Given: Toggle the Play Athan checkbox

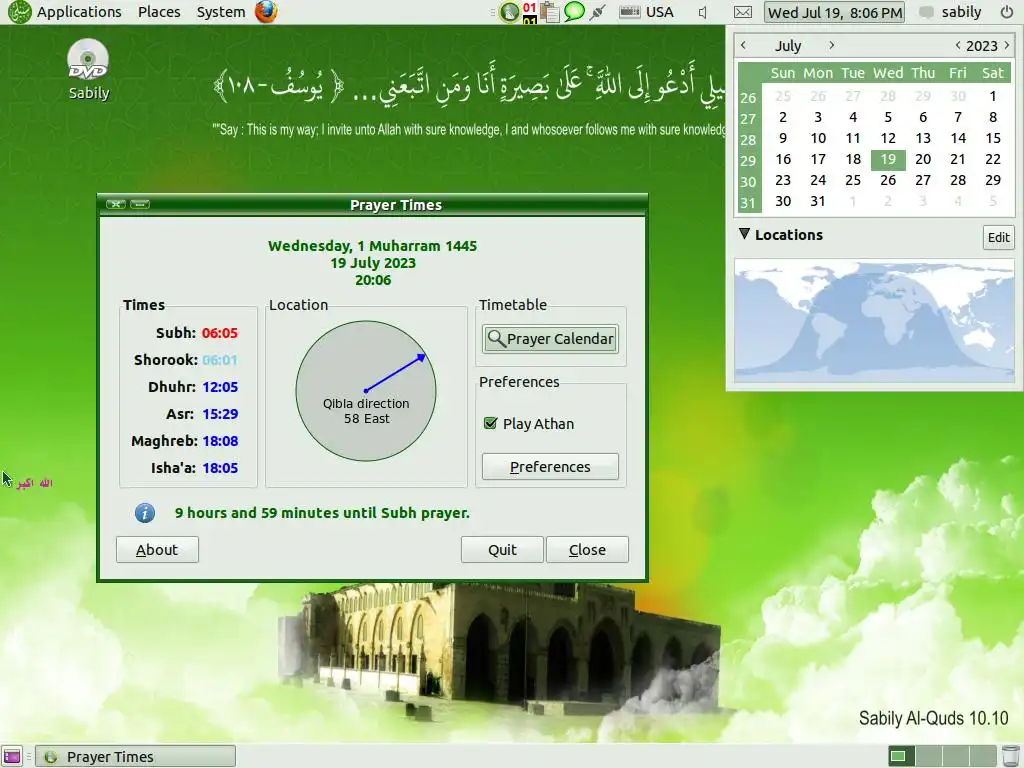Looking at the screenshot, I should (x=490, y=423).
